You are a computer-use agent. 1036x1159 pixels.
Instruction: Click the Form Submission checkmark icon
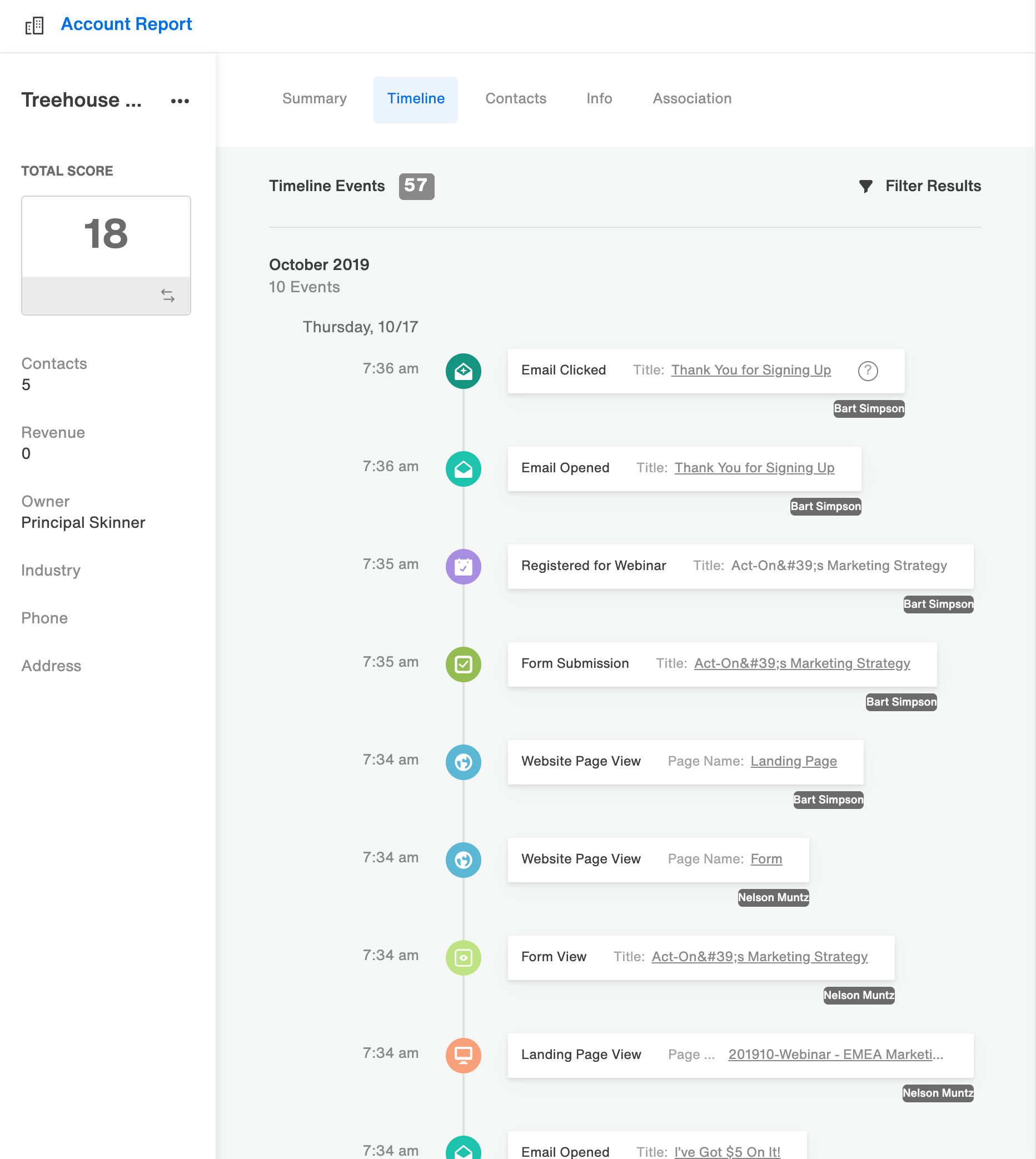click(464, 665)
